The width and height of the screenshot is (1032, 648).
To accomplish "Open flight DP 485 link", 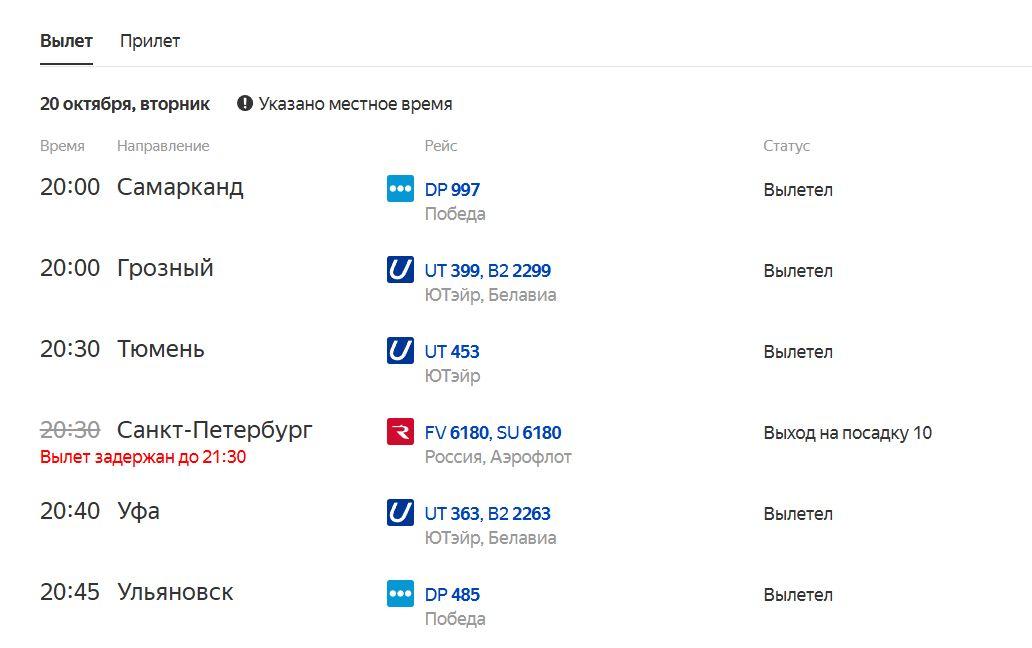I will [452, 594].
